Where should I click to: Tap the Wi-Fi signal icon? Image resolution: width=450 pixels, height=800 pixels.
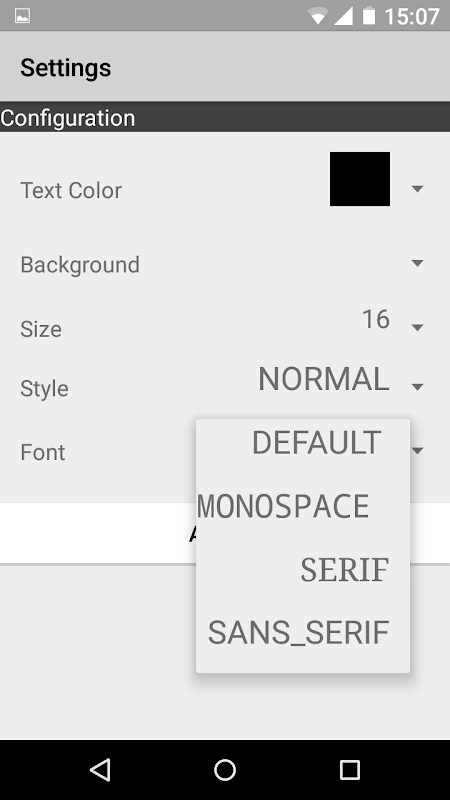click(x=318, y=16)
